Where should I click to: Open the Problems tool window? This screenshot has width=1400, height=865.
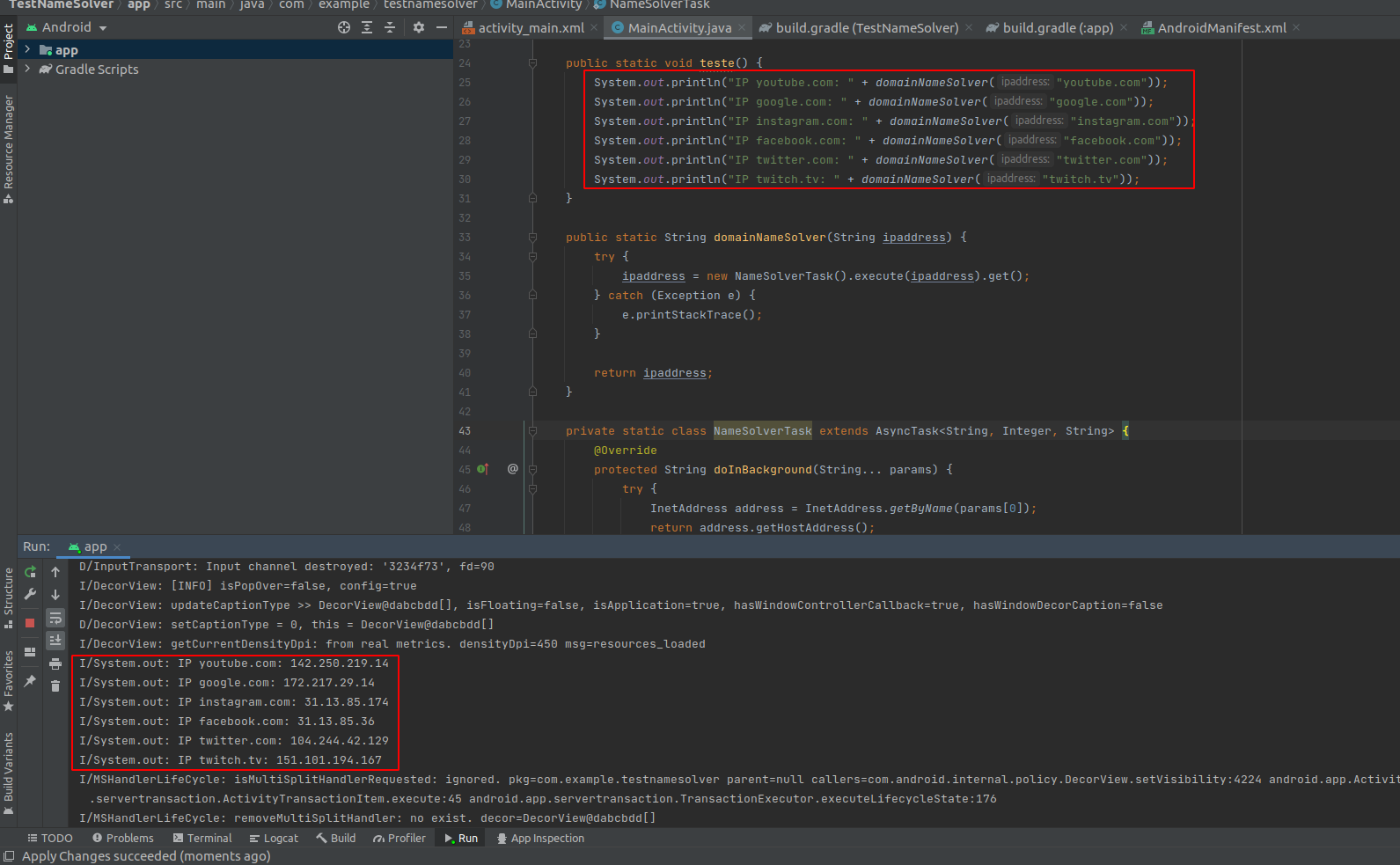coord(123,839)
